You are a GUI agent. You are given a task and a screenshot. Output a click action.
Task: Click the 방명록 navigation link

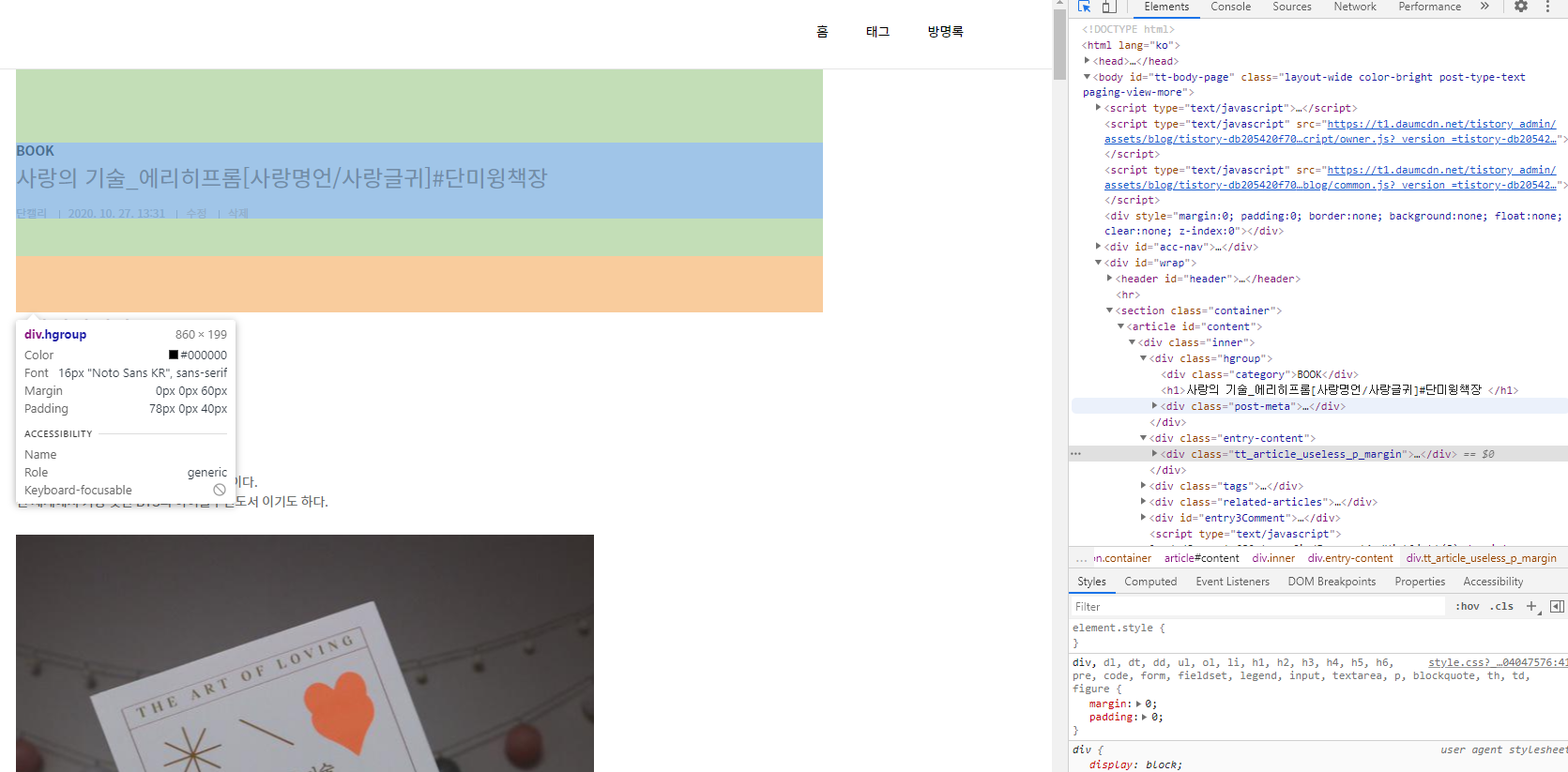point(945,32)
